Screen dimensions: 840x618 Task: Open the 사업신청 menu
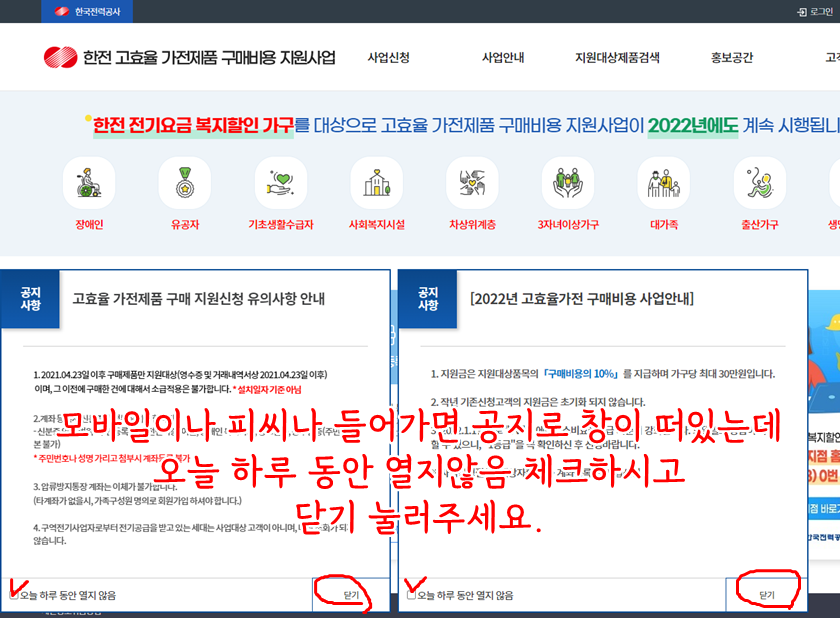pos(388,57)
